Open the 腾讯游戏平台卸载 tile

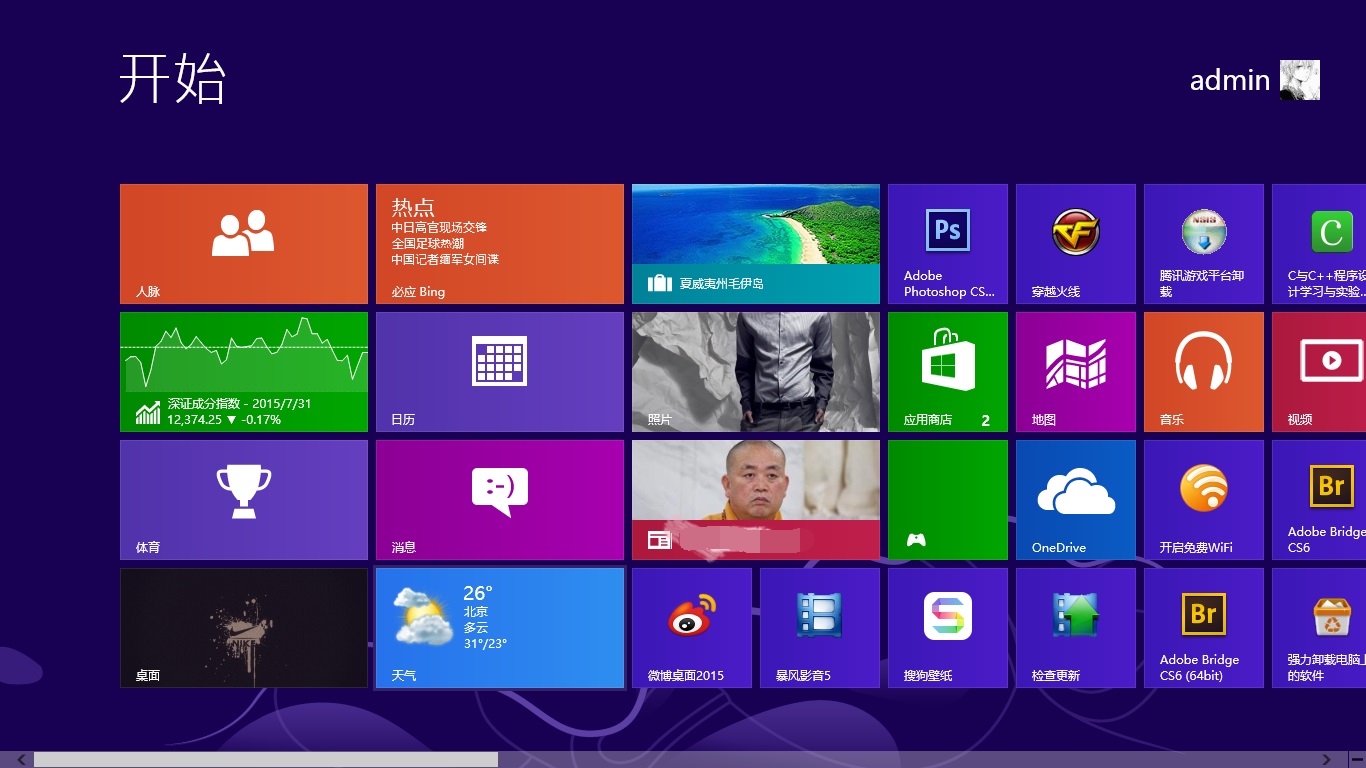(1203, 243)
